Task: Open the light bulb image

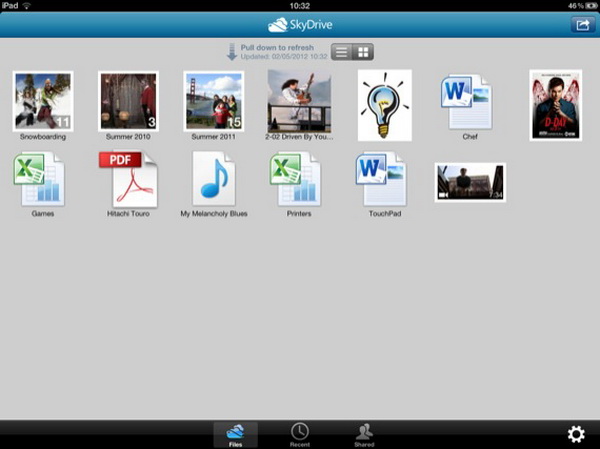Action: pyautogui.click(x=385, y=105)
